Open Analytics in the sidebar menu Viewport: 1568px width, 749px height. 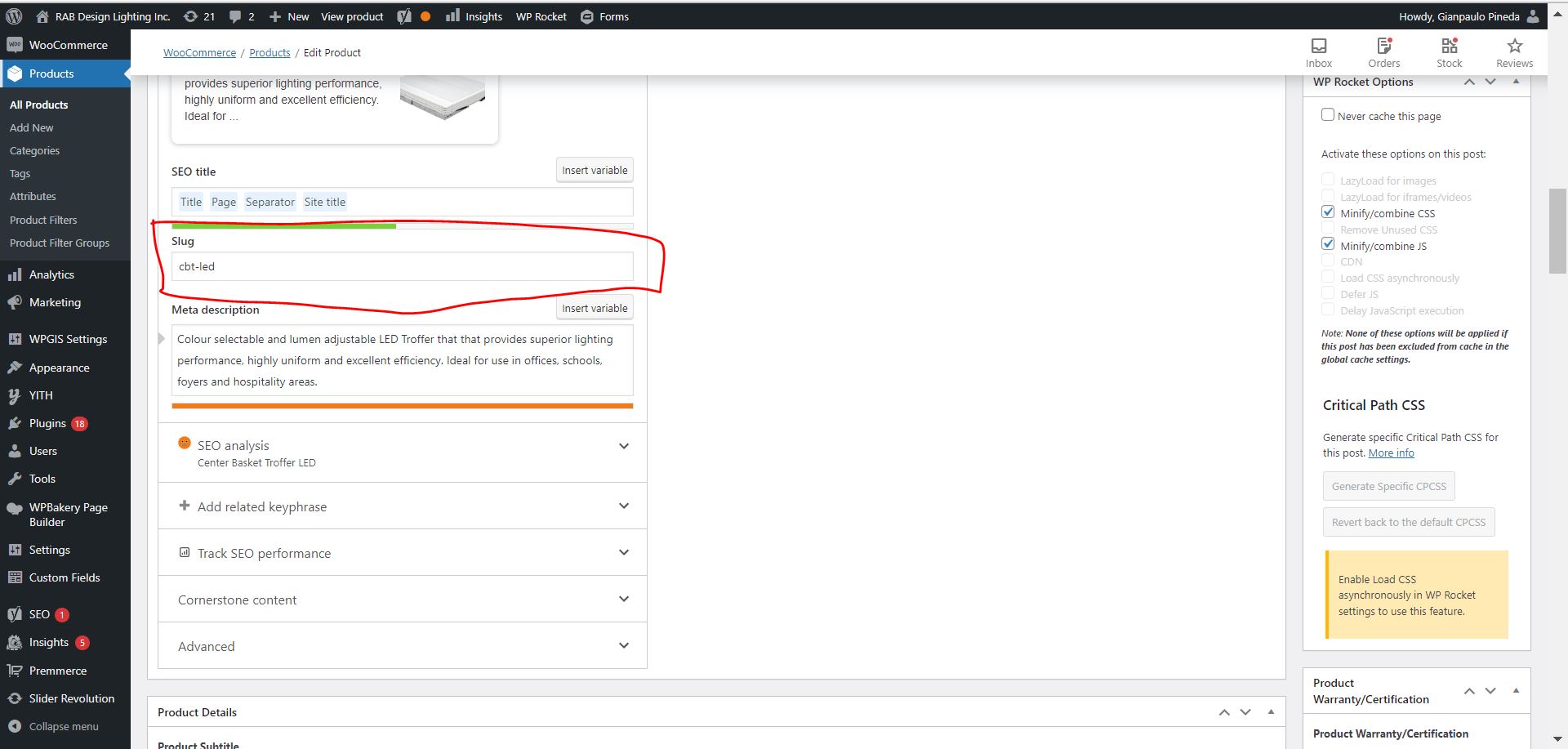(x=51, y=274)
